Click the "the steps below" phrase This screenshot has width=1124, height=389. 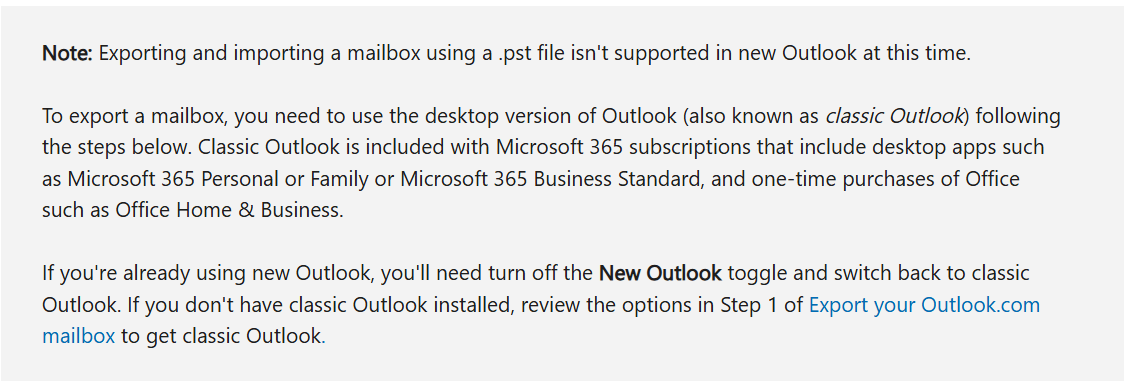[x=117, y=148]
